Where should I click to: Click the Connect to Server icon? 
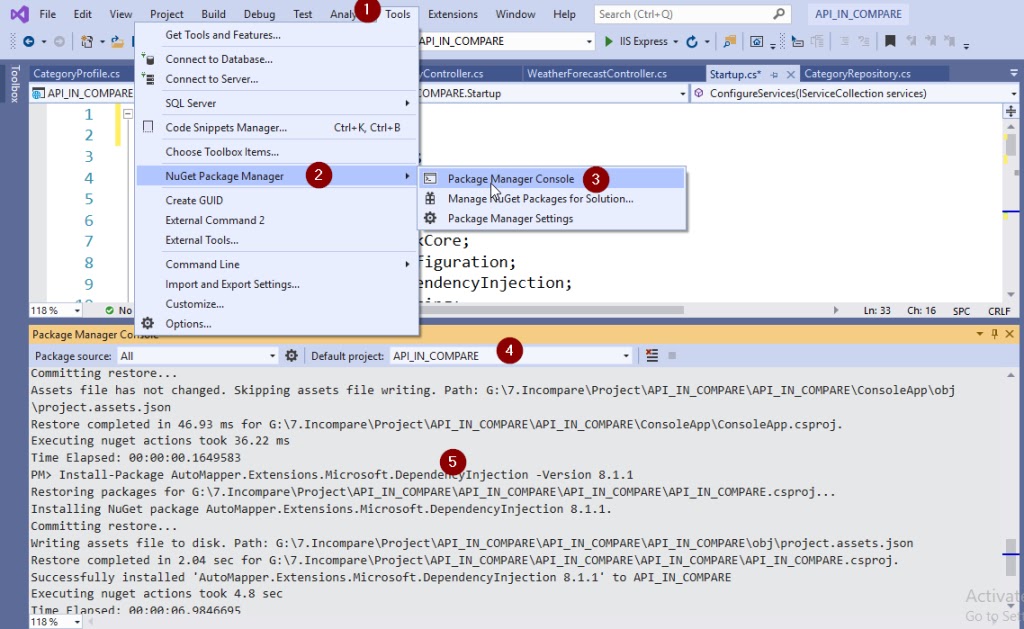(148, 79)
